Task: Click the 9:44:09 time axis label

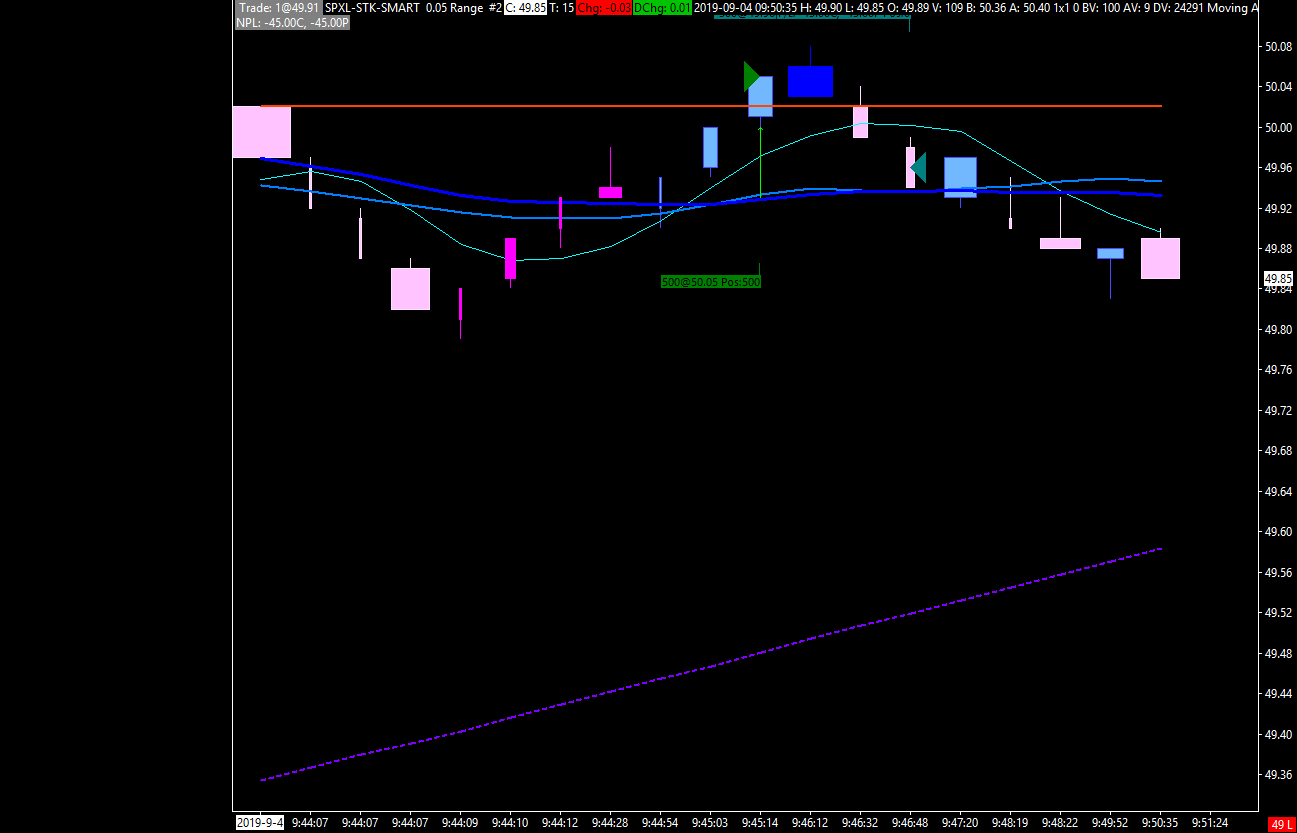Action: point(460,823)
